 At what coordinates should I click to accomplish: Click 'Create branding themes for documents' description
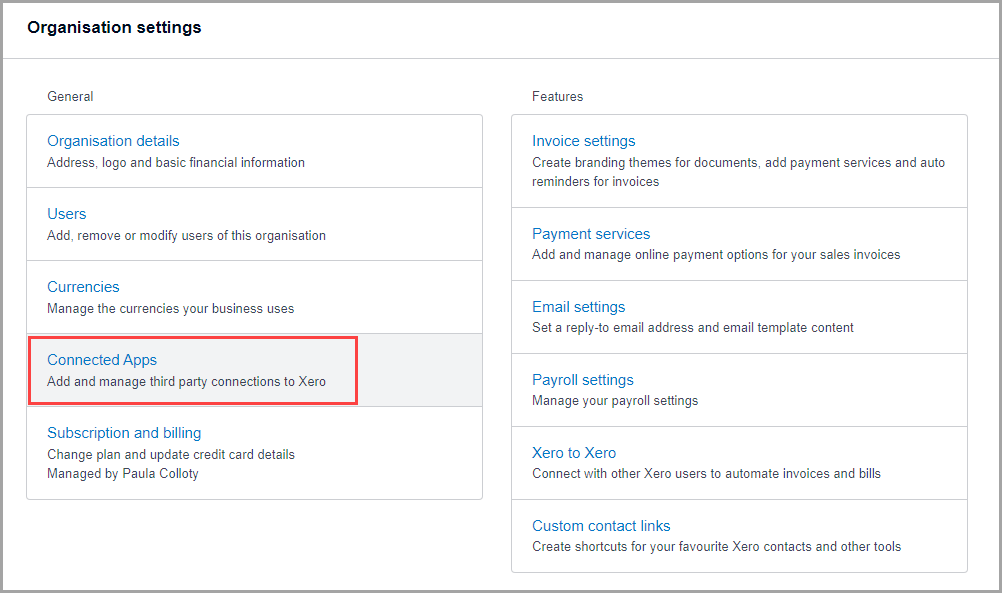pos(739,172)
